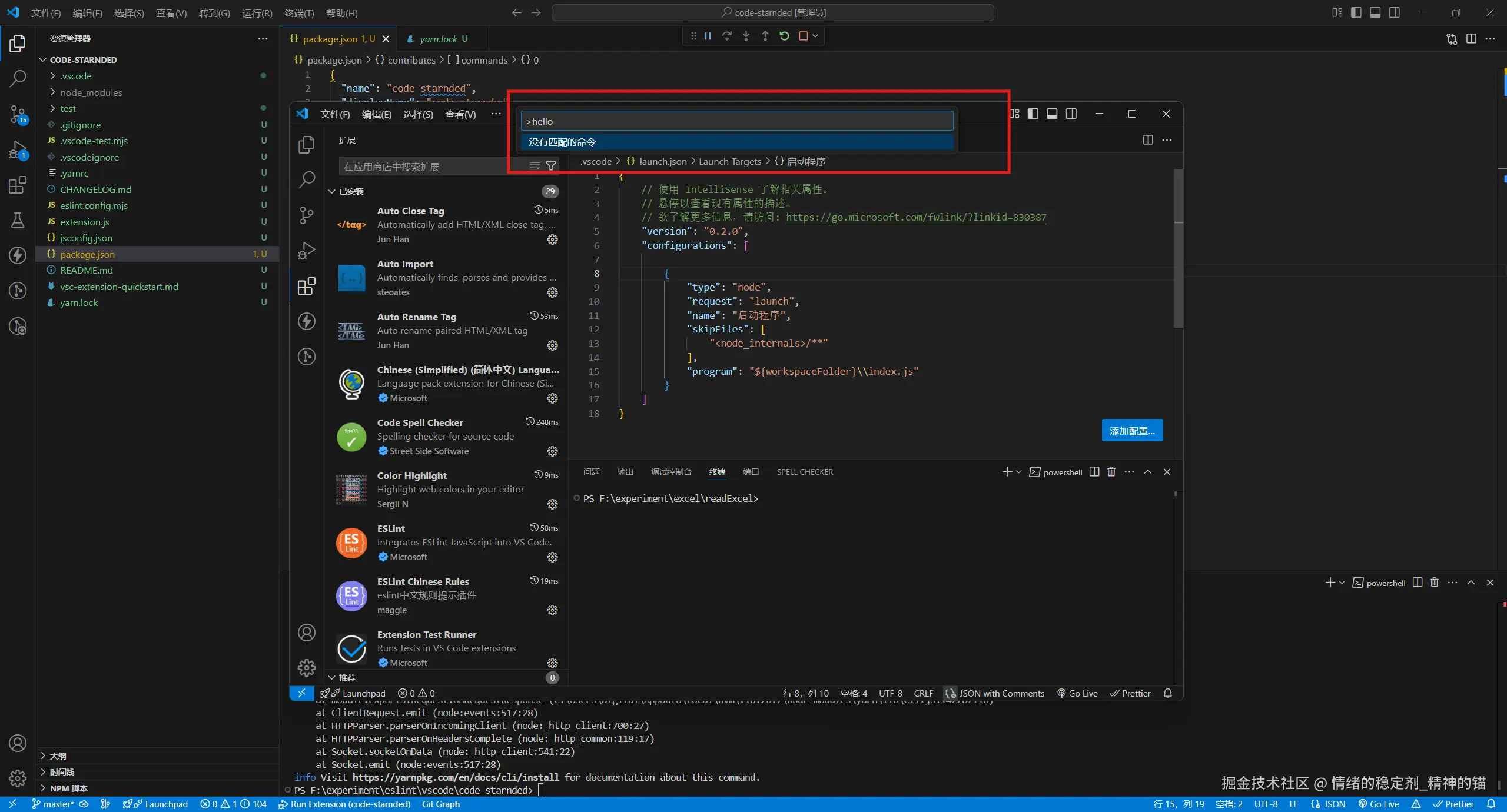This screenshot has width=1507, height=812.
Task: Open manage gear for ESLint extension
Action: (552, 557)
